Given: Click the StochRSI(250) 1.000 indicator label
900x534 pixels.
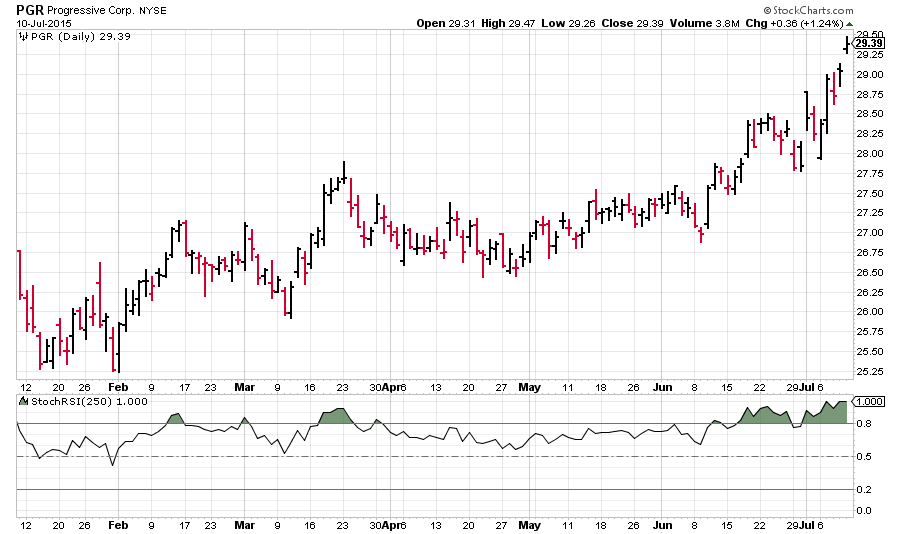Looking at the screenshot, I should (x=89, y=401).
